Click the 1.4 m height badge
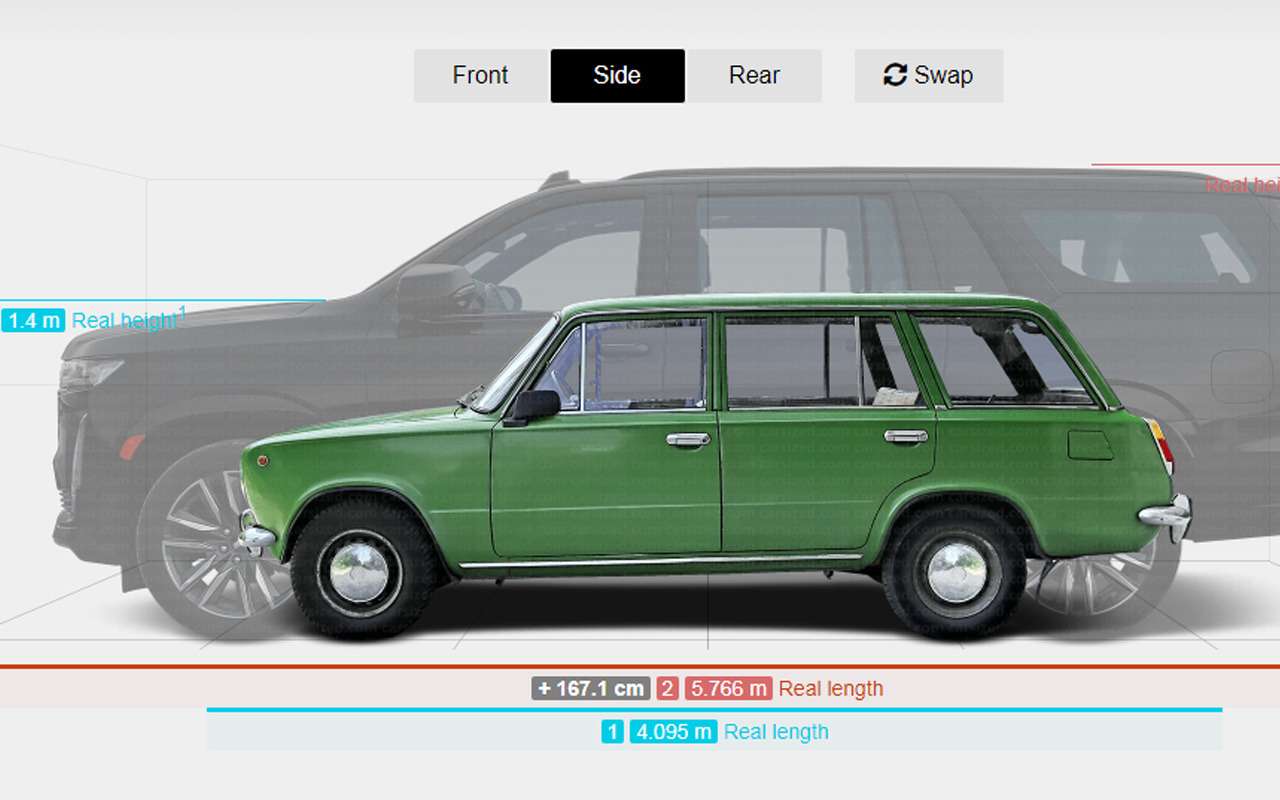1280x800 pixels. pos(33,320)
